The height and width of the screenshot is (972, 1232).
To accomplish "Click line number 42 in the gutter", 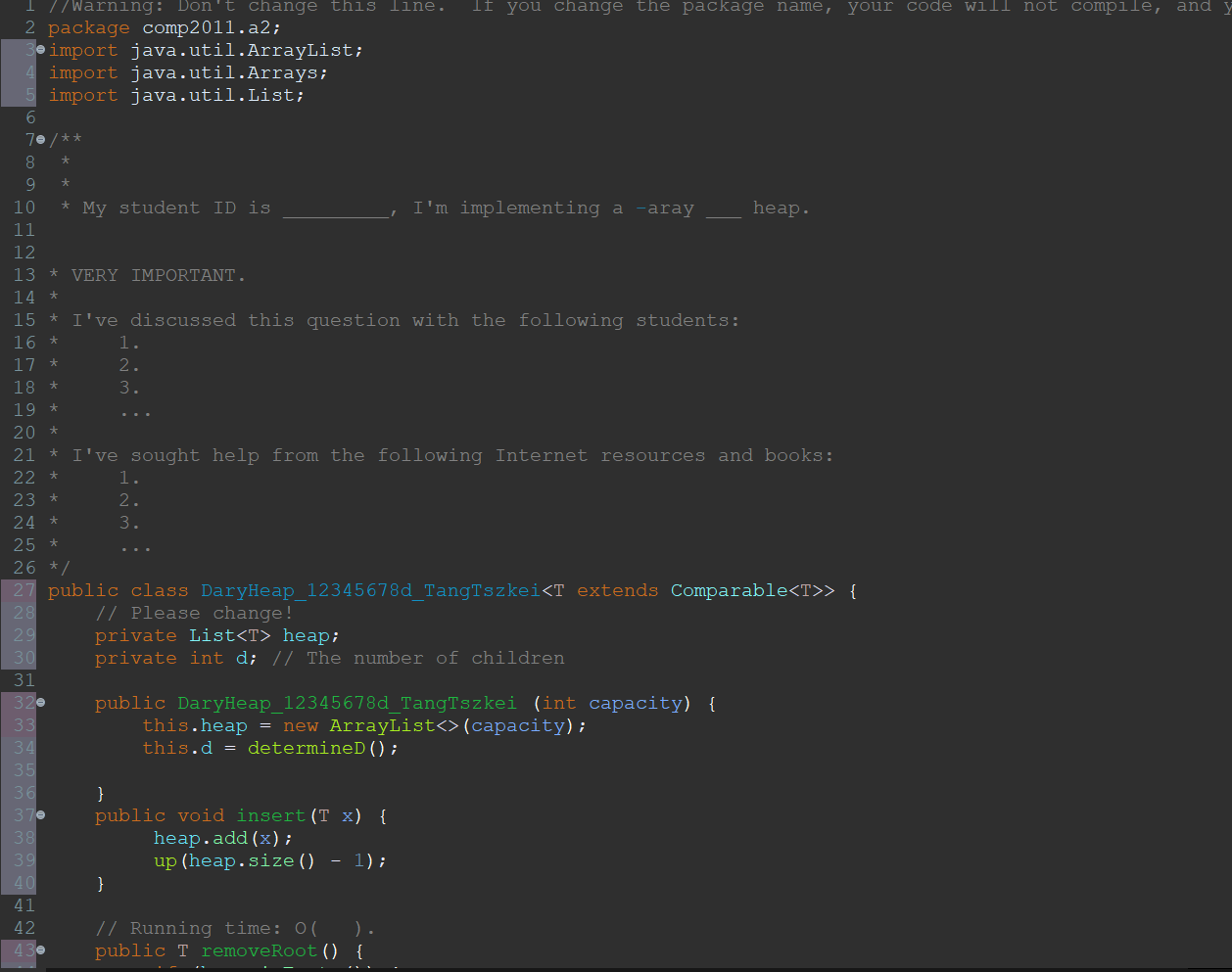I will click(24, 928).
